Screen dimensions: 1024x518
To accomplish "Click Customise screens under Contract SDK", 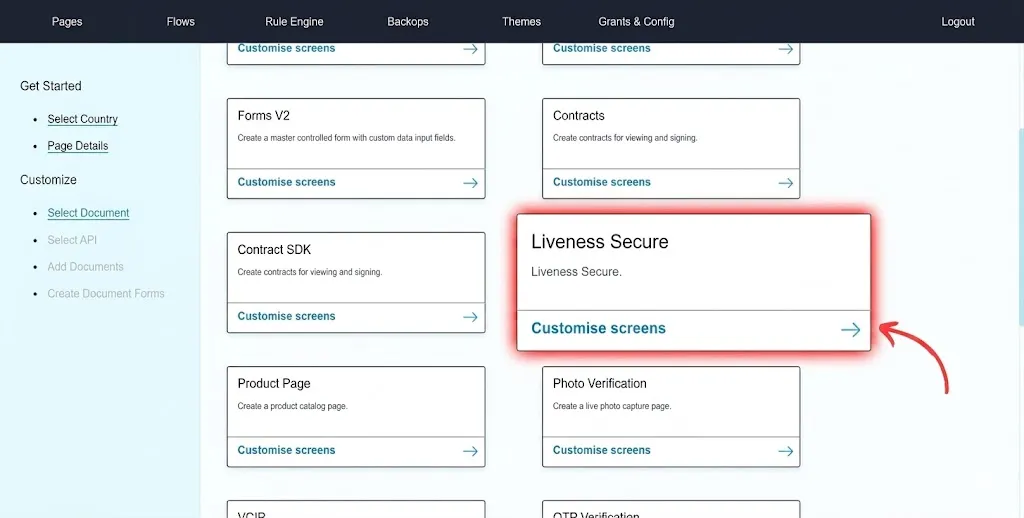I will click(x=286, y=316).
